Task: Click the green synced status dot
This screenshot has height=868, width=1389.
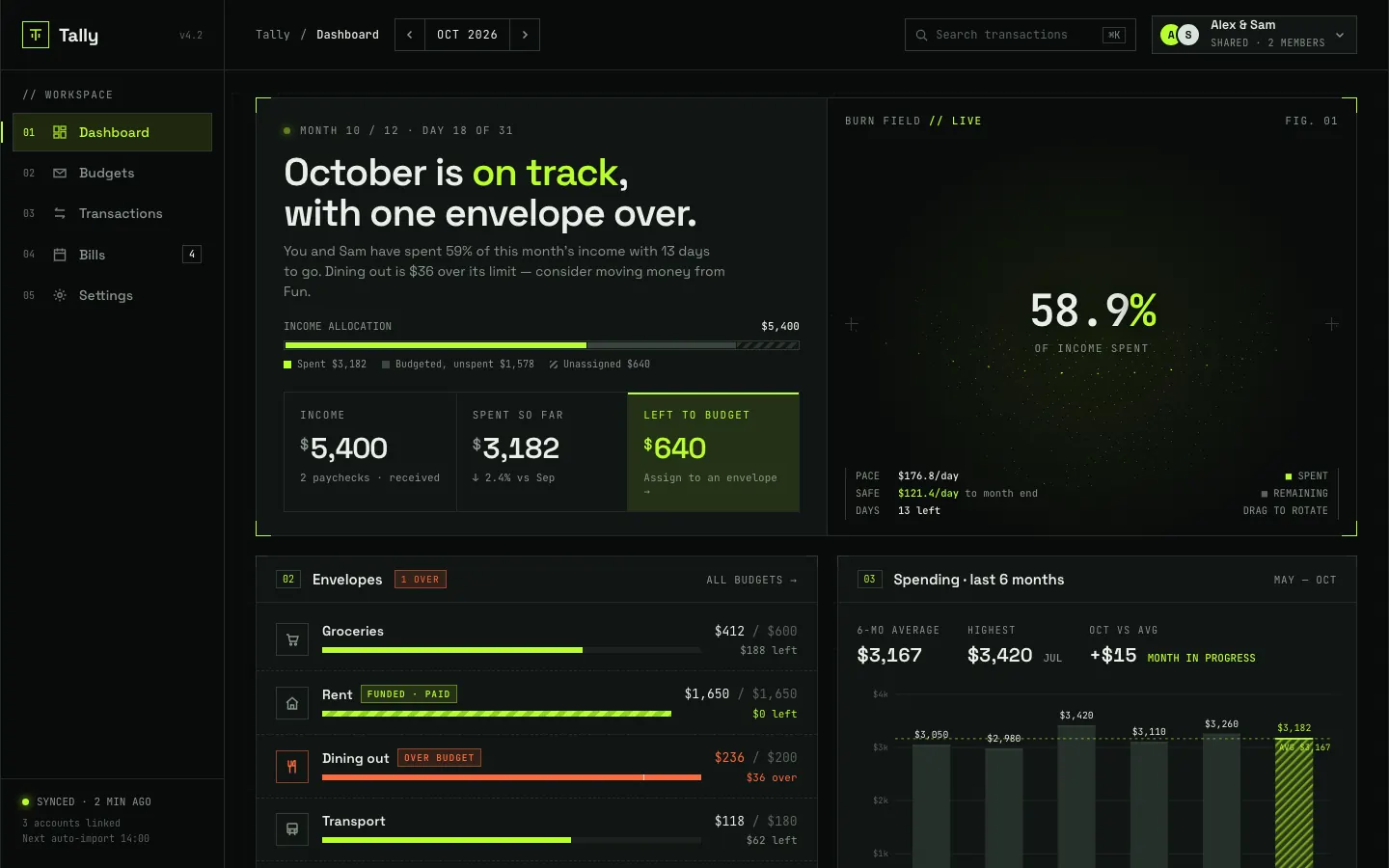Action: pyautogui.click(x=26, y=801)
